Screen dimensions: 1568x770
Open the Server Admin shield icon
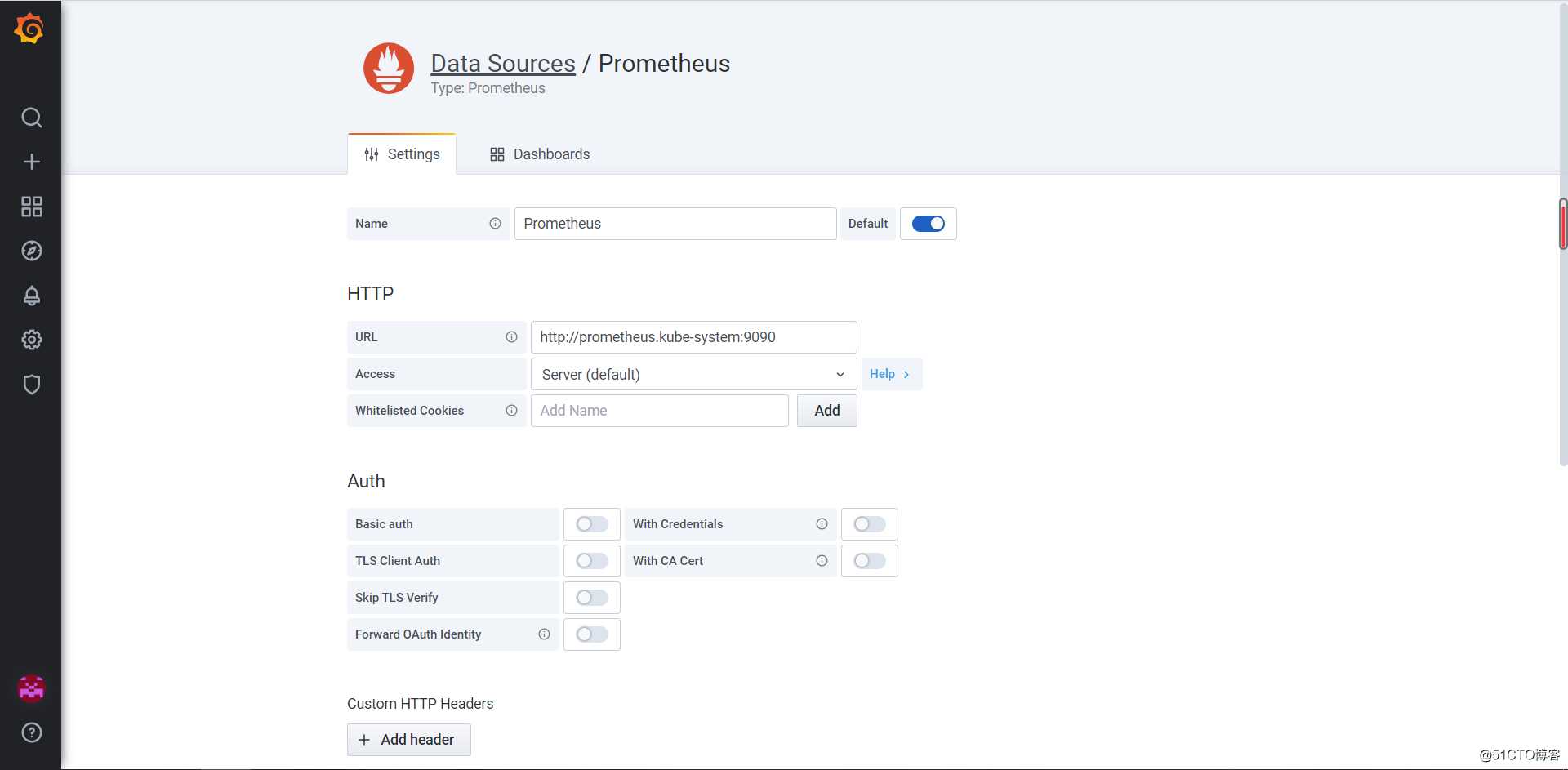tap(31, 385)
